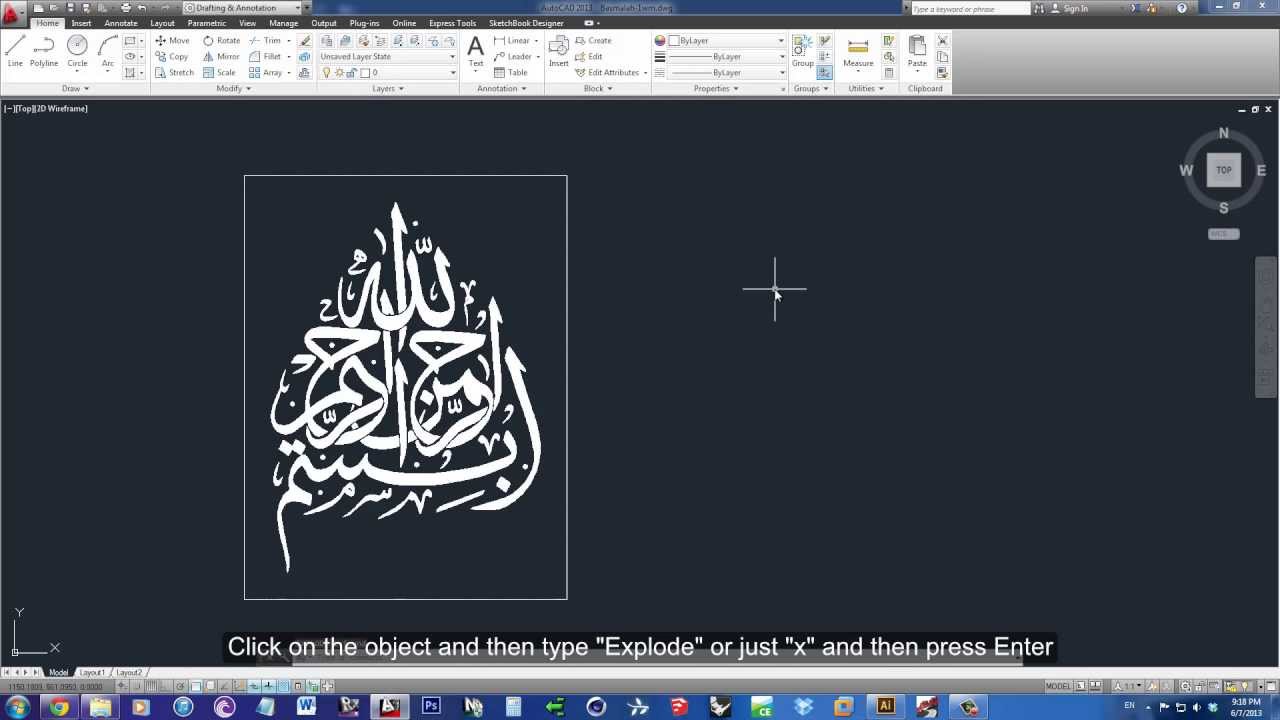The height and width of the screenshot is (720, 1280).
Task: Choose the Mirror command
Action: [x=222, y=57]
